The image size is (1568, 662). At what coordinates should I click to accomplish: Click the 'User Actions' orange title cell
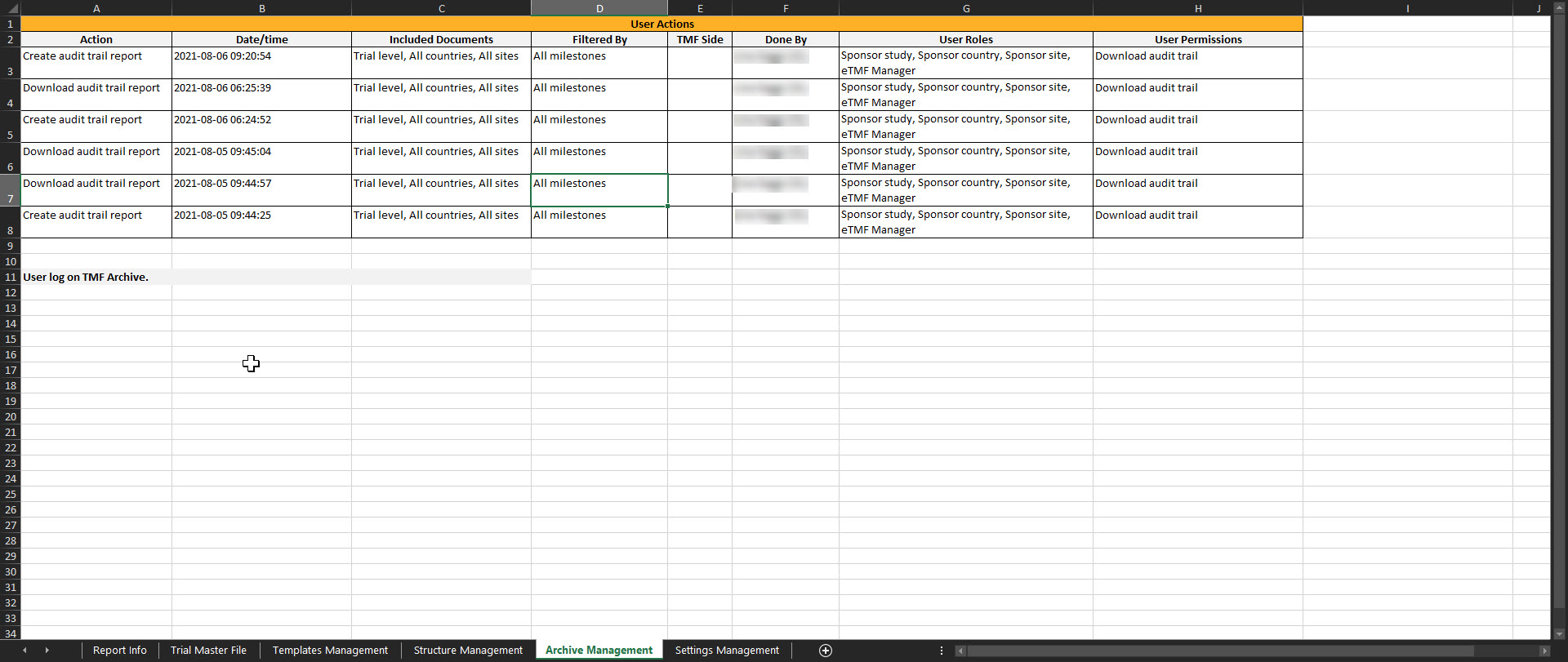(x=661, y=24)
